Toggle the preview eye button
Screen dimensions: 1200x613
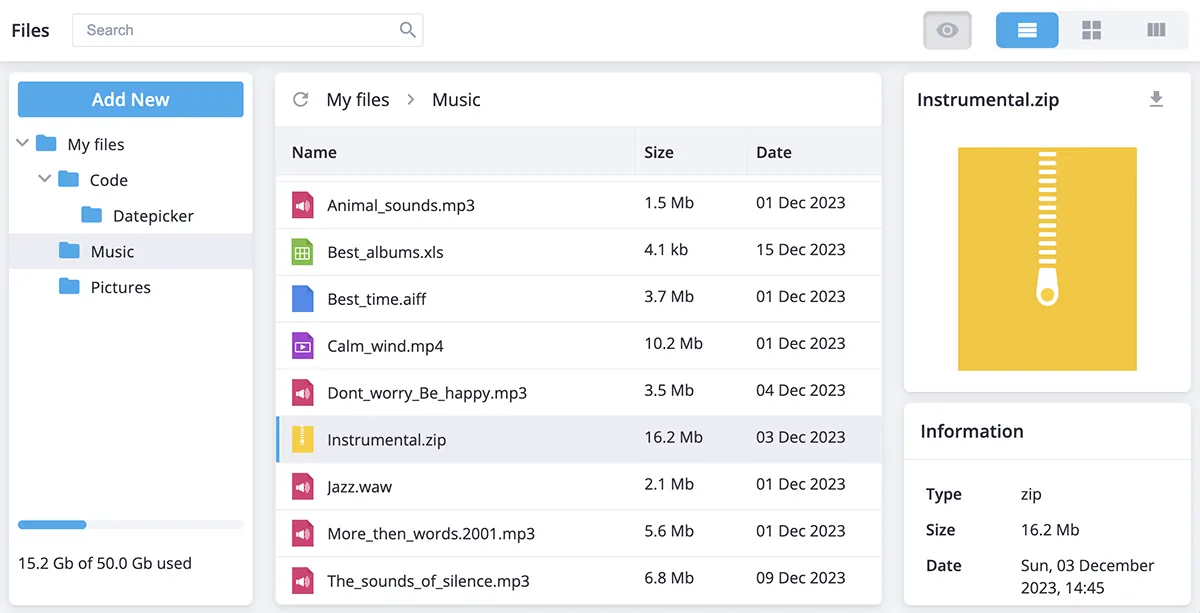click(x=947, y=30)
